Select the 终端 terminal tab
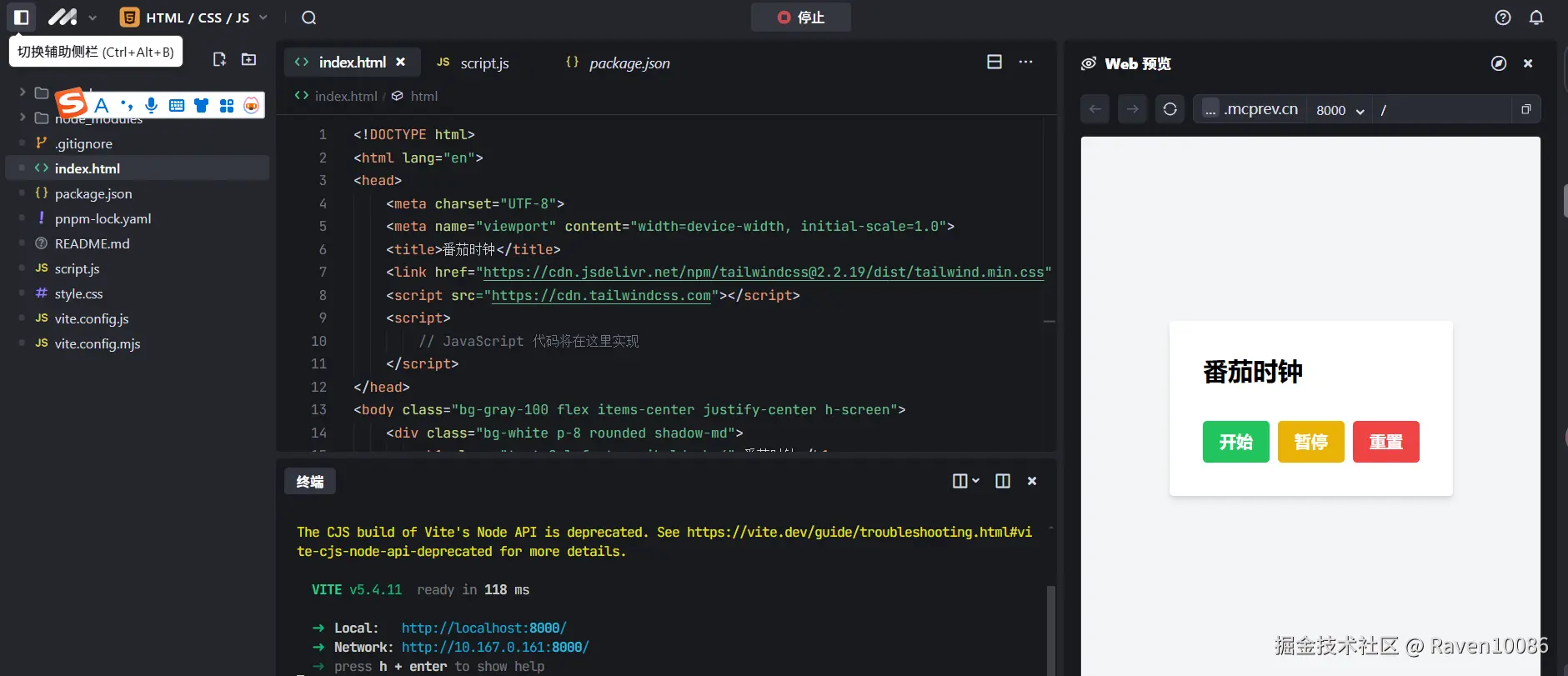 pos(310,481)
